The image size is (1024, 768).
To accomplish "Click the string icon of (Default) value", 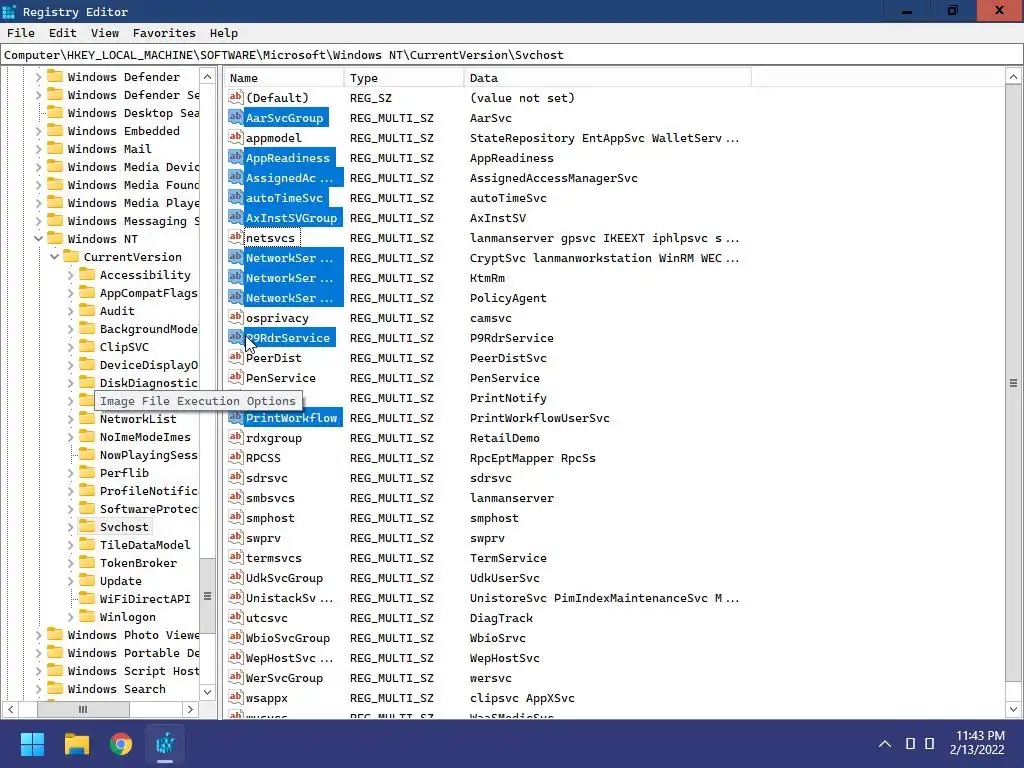I will pyautogui.click(x=235, y=97).
